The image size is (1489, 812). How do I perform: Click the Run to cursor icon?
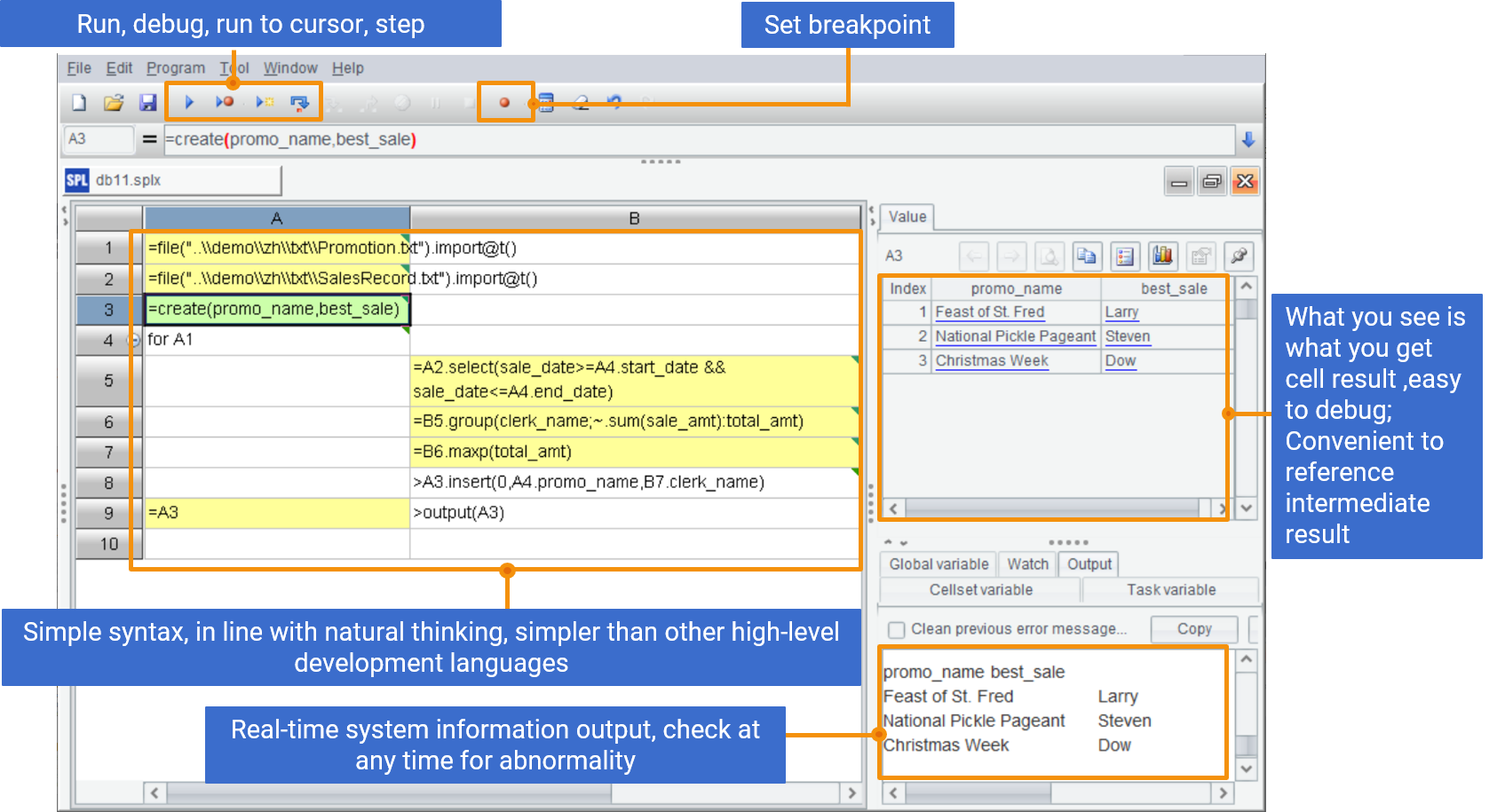264,103
